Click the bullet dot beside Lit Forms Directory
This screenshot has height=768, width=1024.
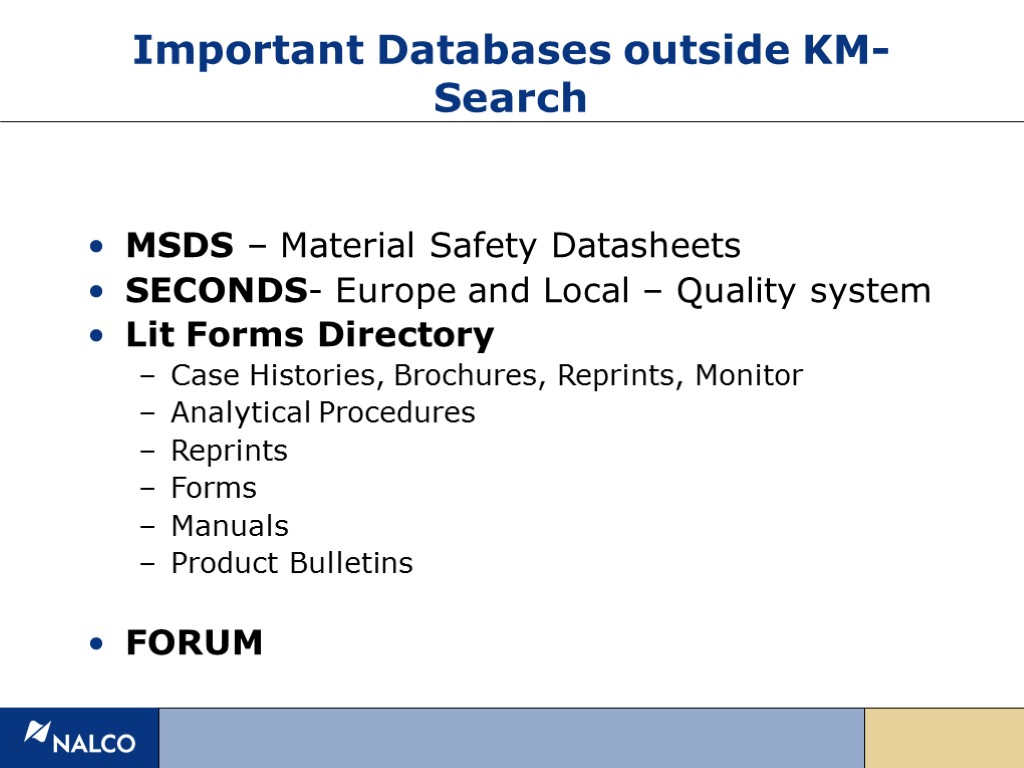tap(94, 336)
